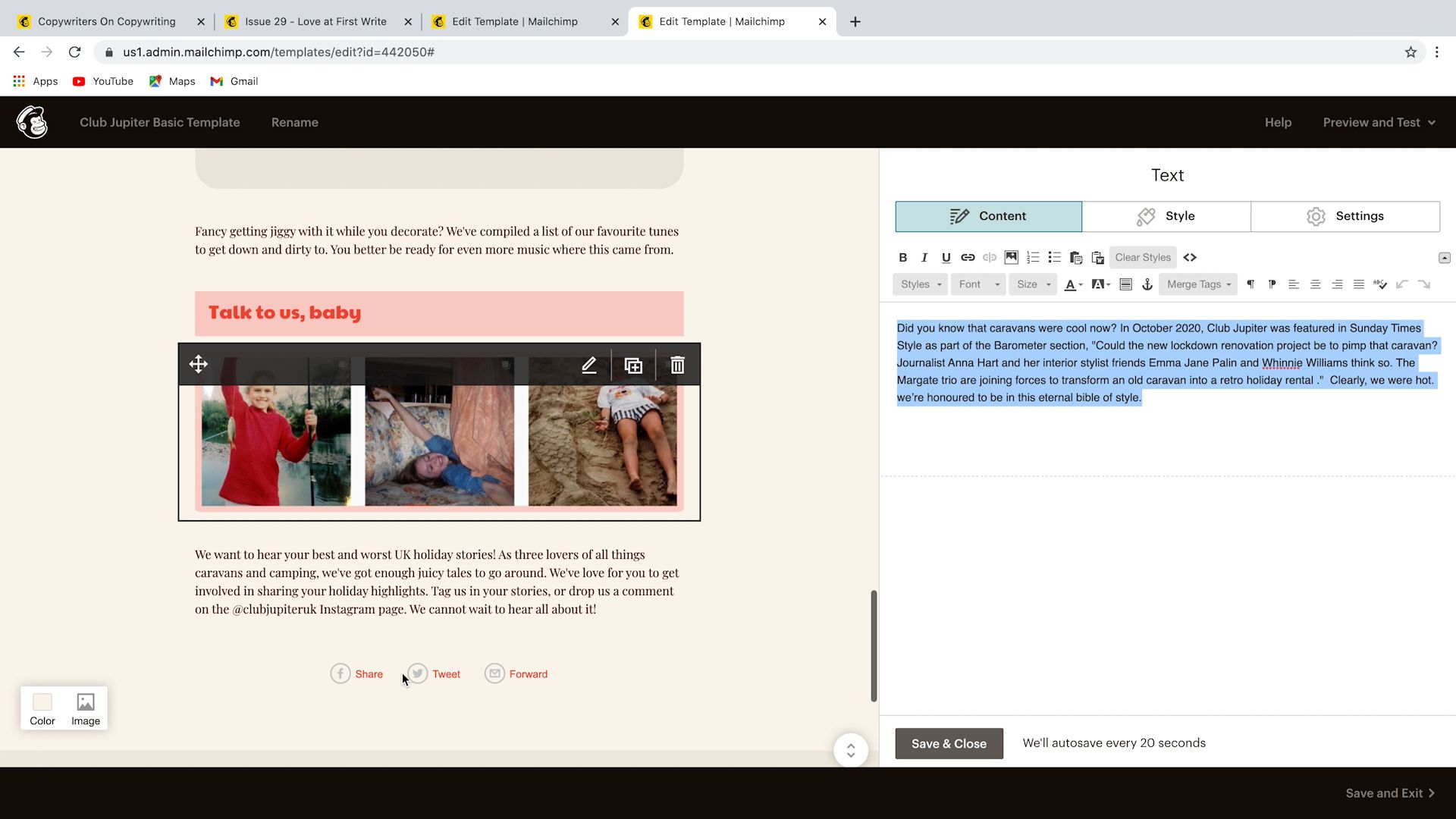Open the Merge Tags dropdown

coord(1198,284)
